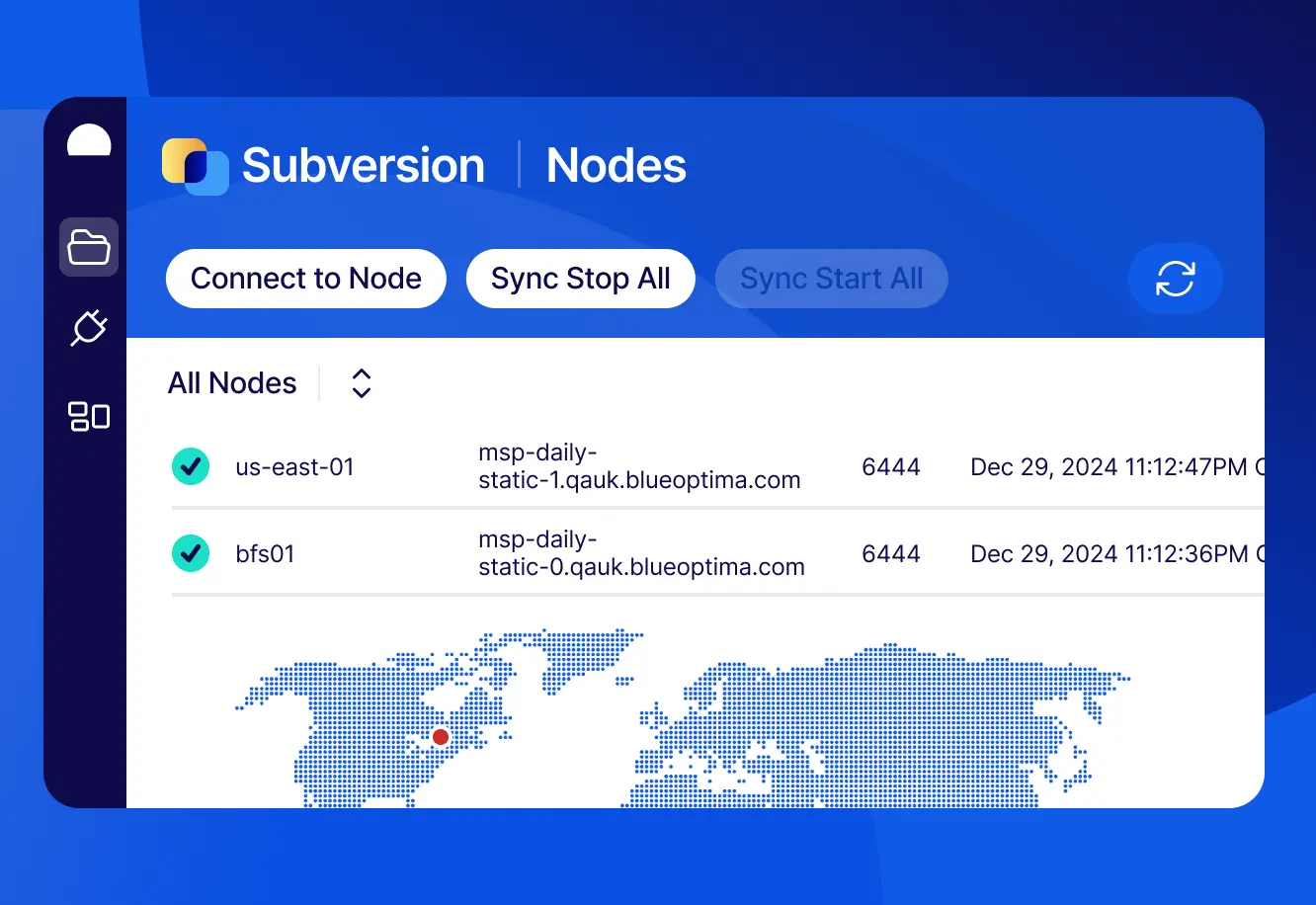Click port 6444 in bfs01 row
This screenshot has height=905, width=1316.
pos(891,554)
